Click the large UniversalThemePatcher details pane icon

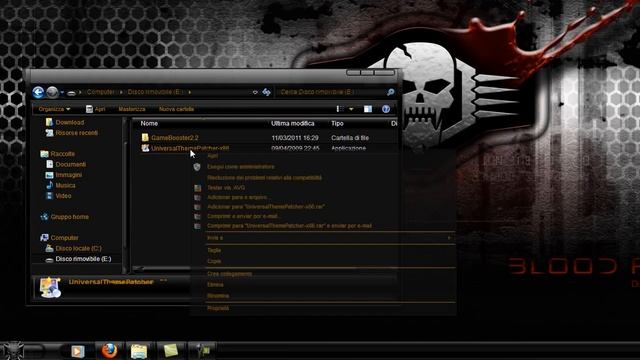click(50, 287)
